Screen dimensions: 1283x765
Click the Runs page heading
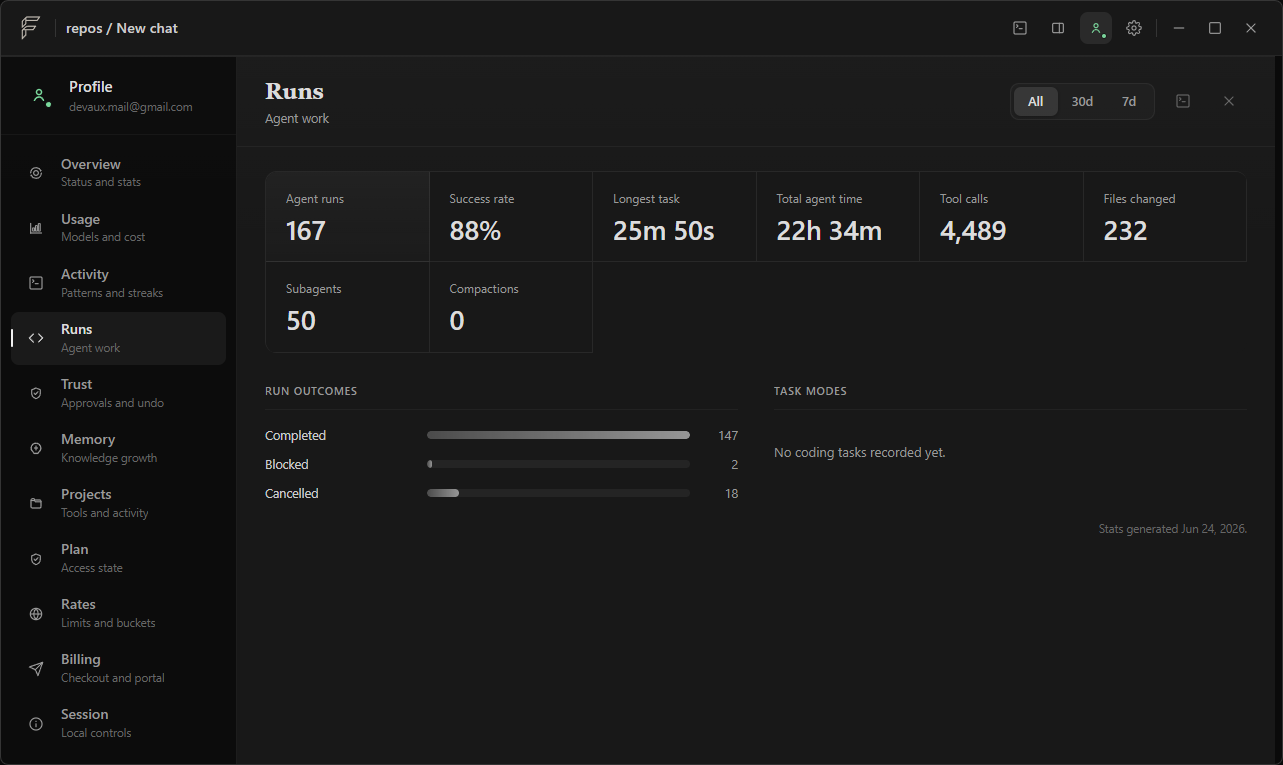[x=294, y=91]
